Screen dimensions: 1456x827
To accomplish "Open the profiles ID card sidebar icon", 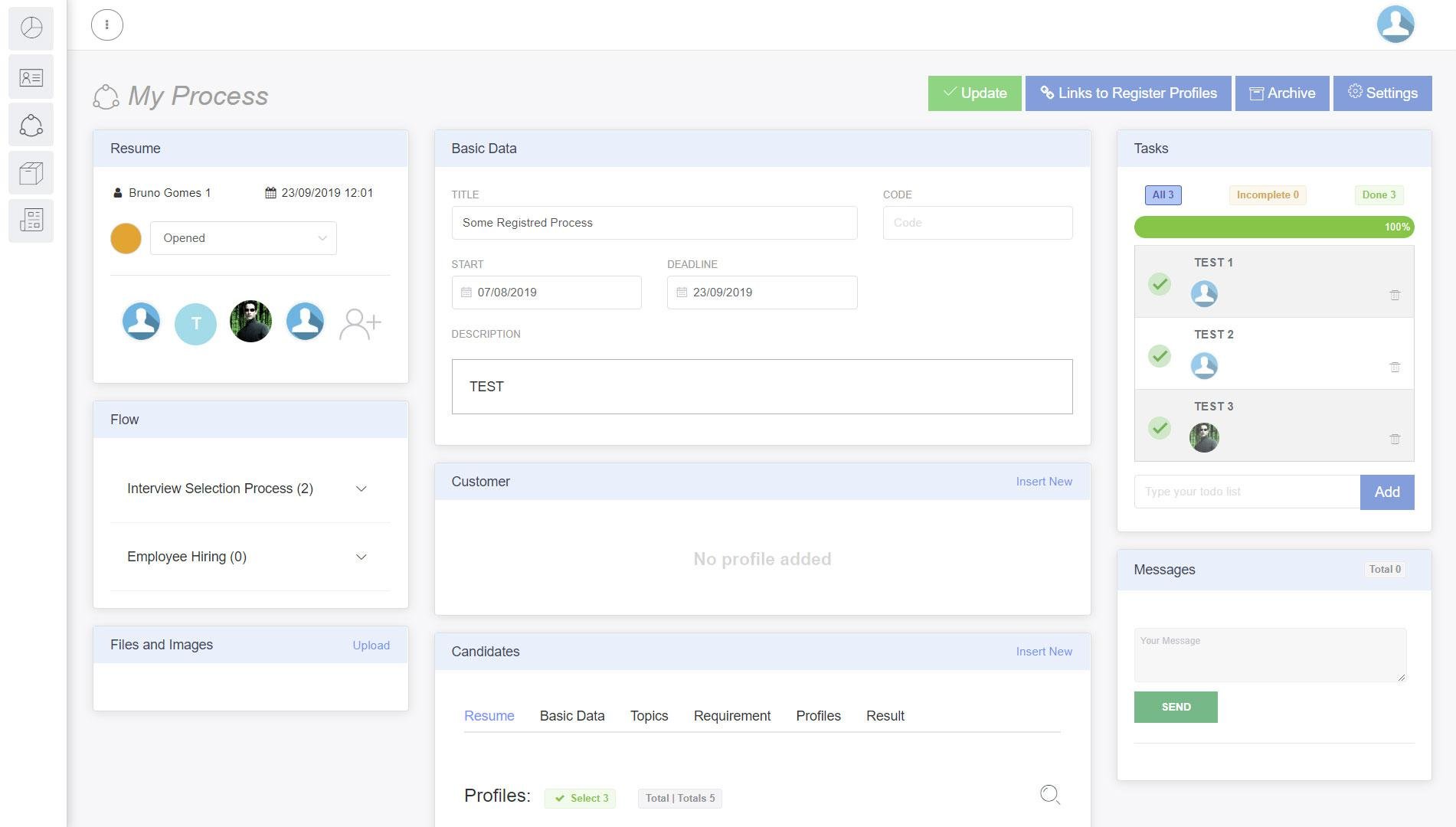I will (x=31, y=77).
